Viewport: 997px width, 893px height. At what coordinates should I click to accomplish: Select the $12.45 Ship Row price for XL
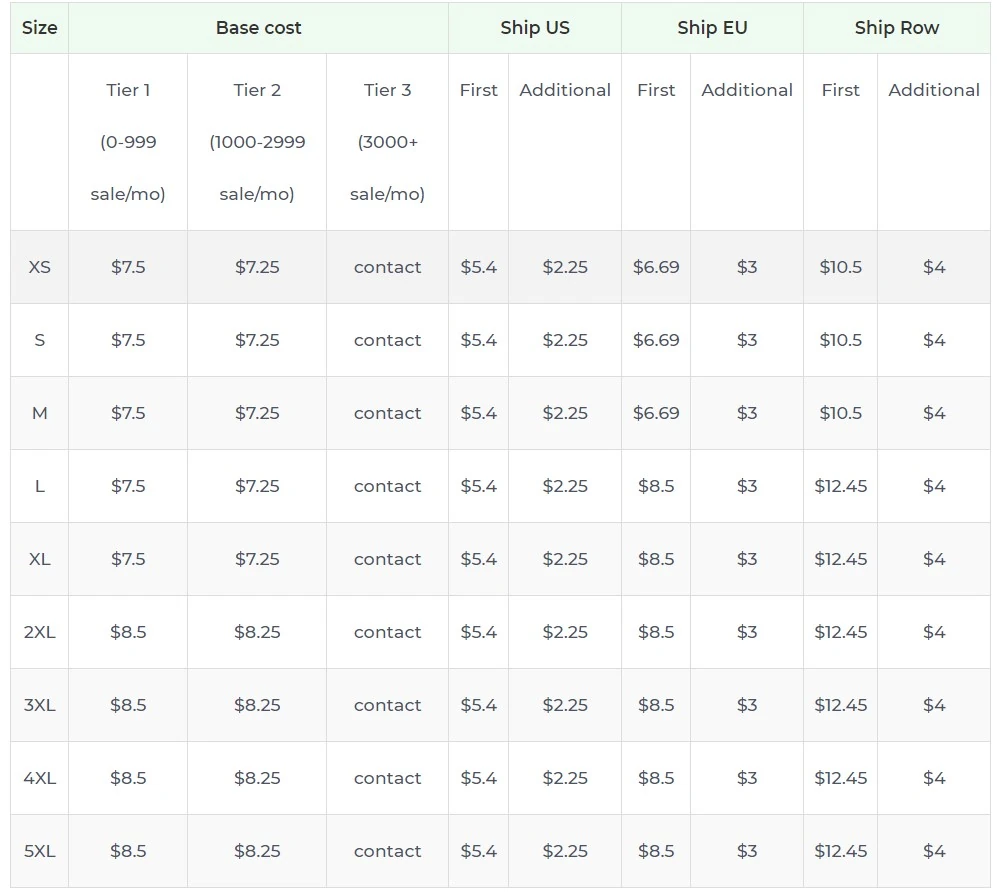(840, 559)
